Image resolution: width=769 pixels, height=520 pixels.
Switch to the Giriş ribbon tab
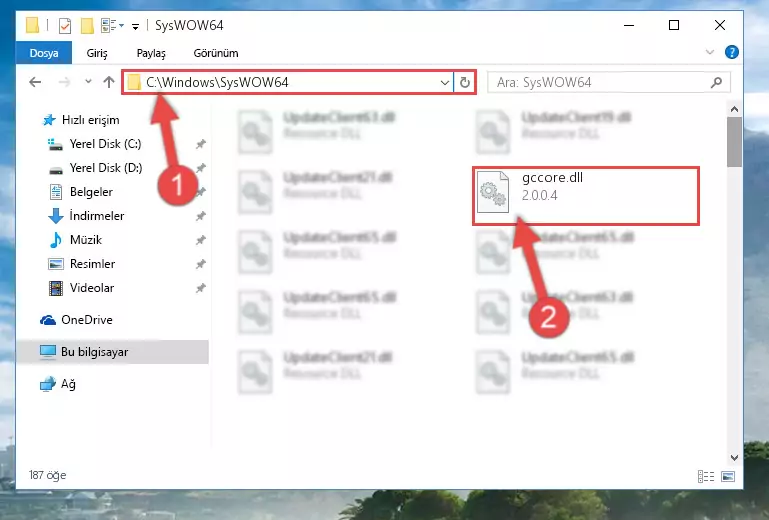[x=97, y=53]
